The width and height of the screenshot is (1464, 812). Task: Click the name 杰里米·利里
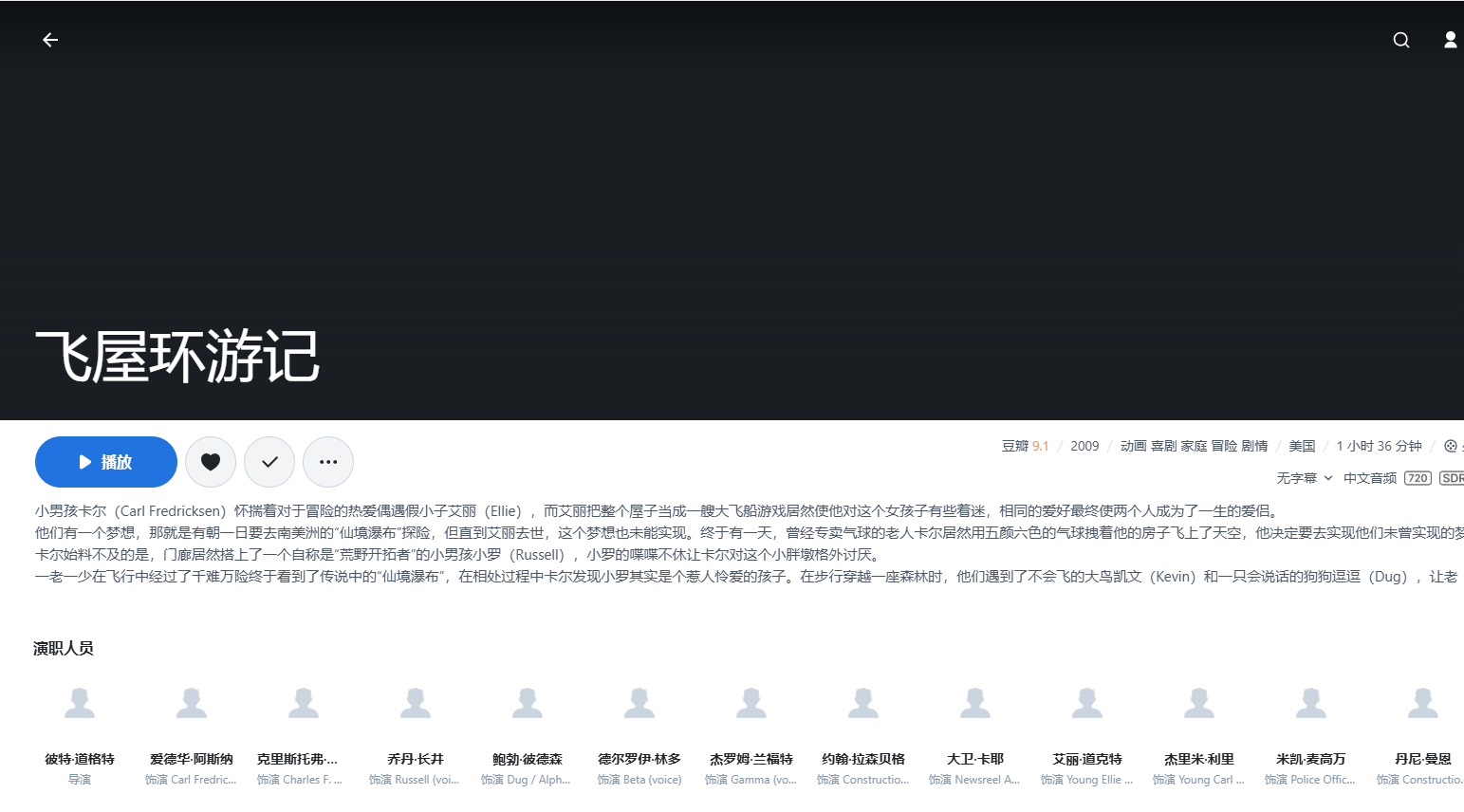[x=1199, y=759]
